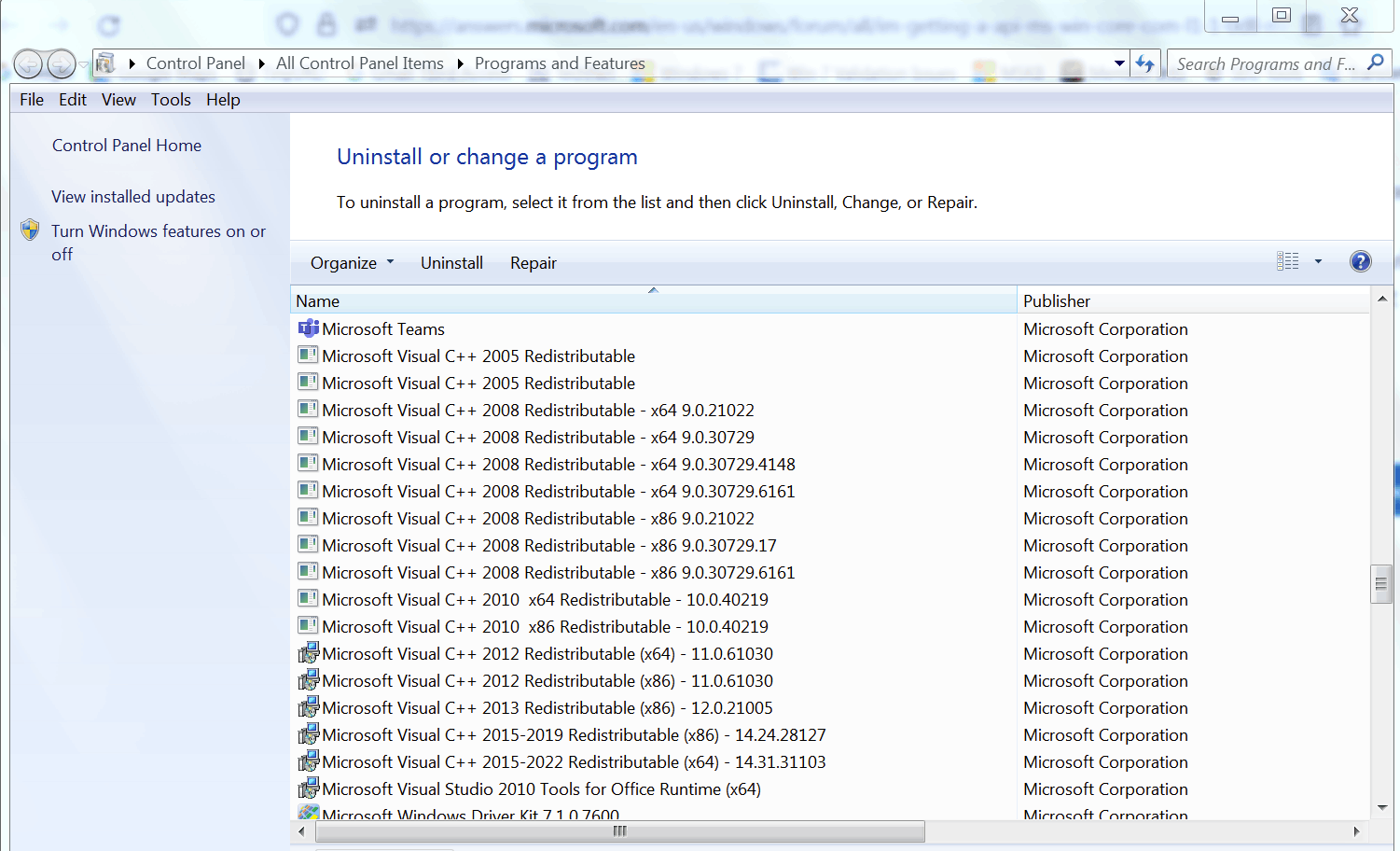Click the Repair button
The height and width of the screenshot is (851, 1400).
534,263
